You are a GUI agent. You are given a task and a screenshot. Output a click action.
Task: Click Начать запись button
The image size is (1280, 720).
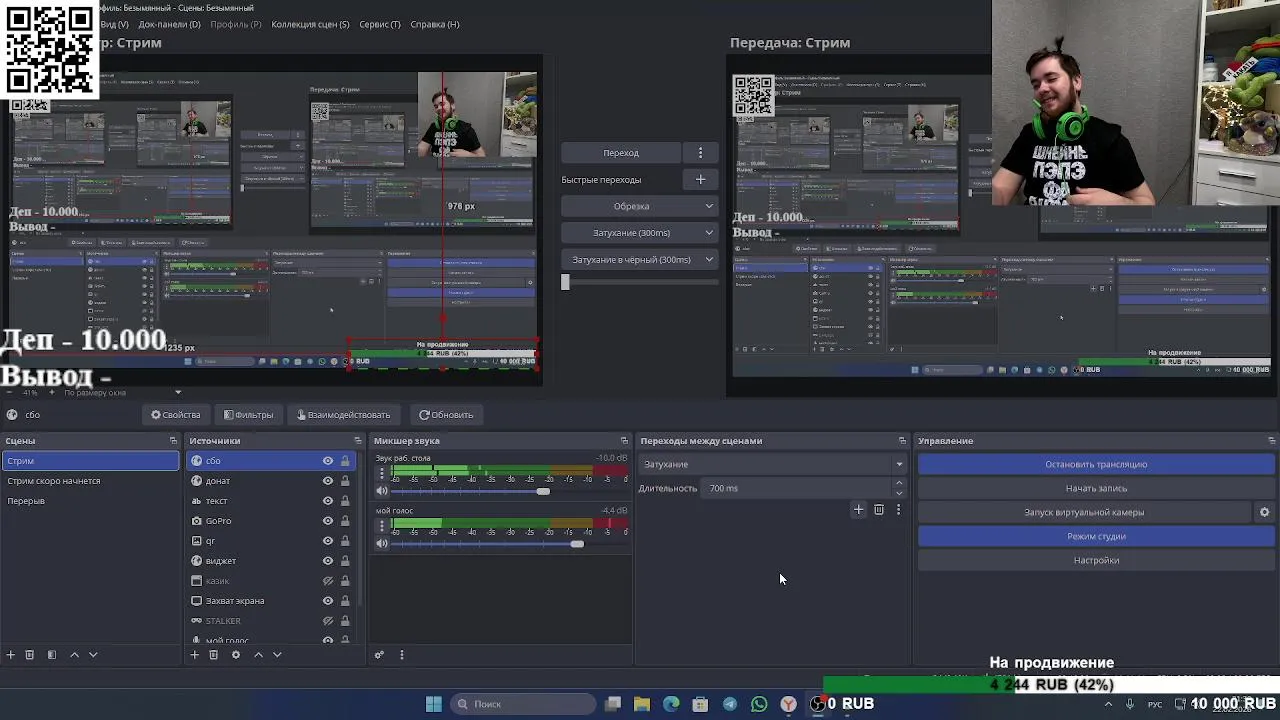pyautogui.click(x=1096, y=488)
